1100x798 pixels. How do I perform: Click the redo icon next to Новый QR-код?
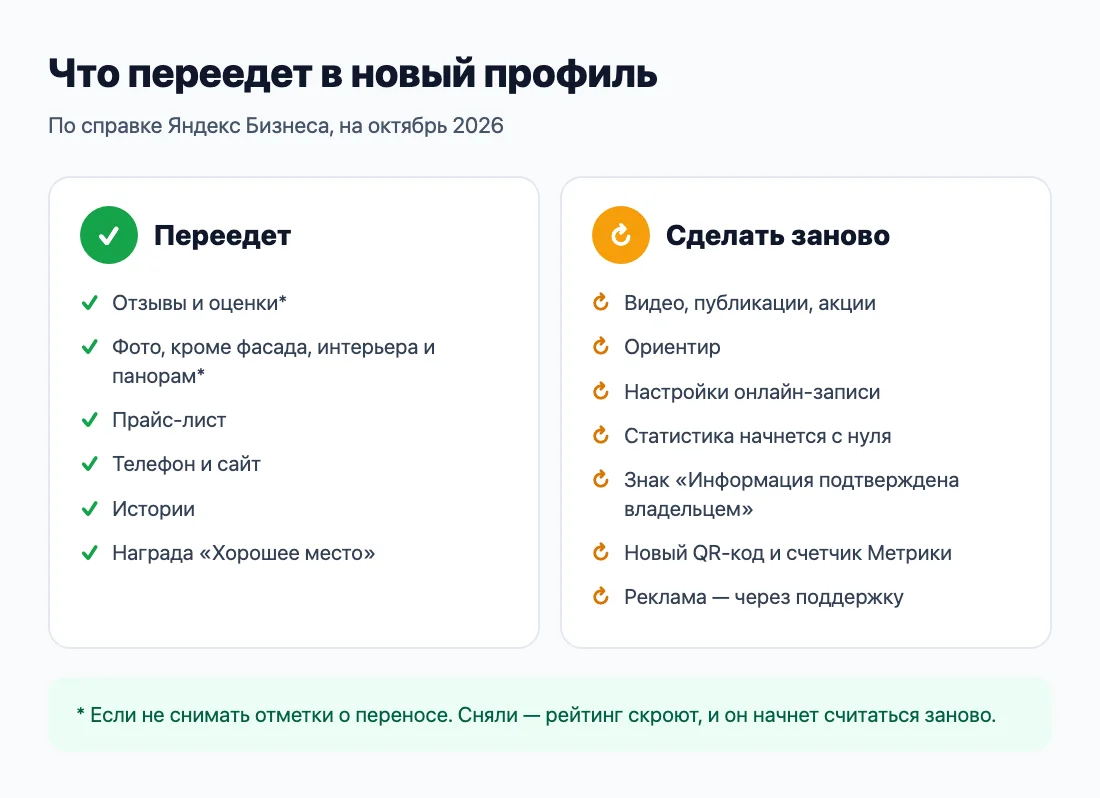pos(601,553)
